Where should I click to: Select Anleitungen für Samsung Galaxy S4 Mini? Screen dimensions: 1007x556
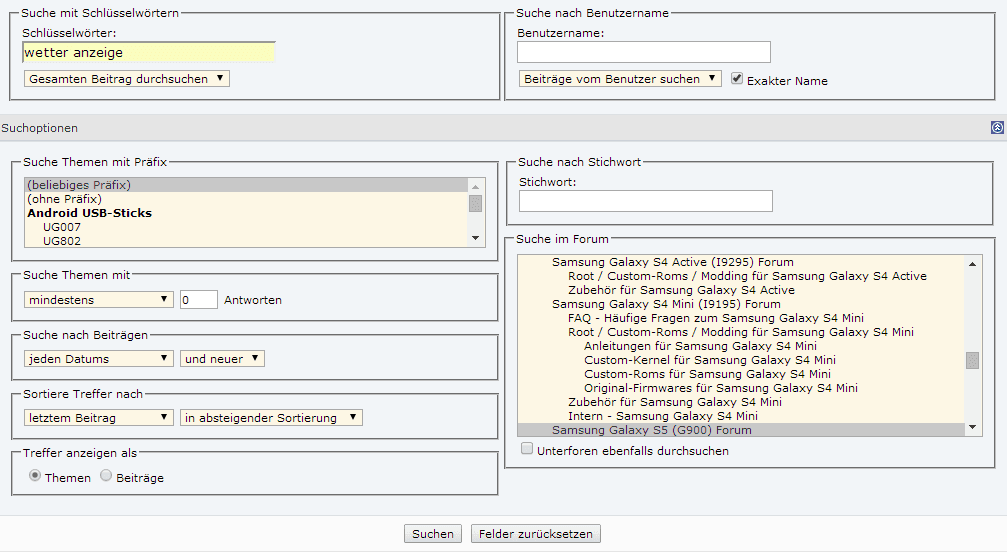(x=741, y=346)
